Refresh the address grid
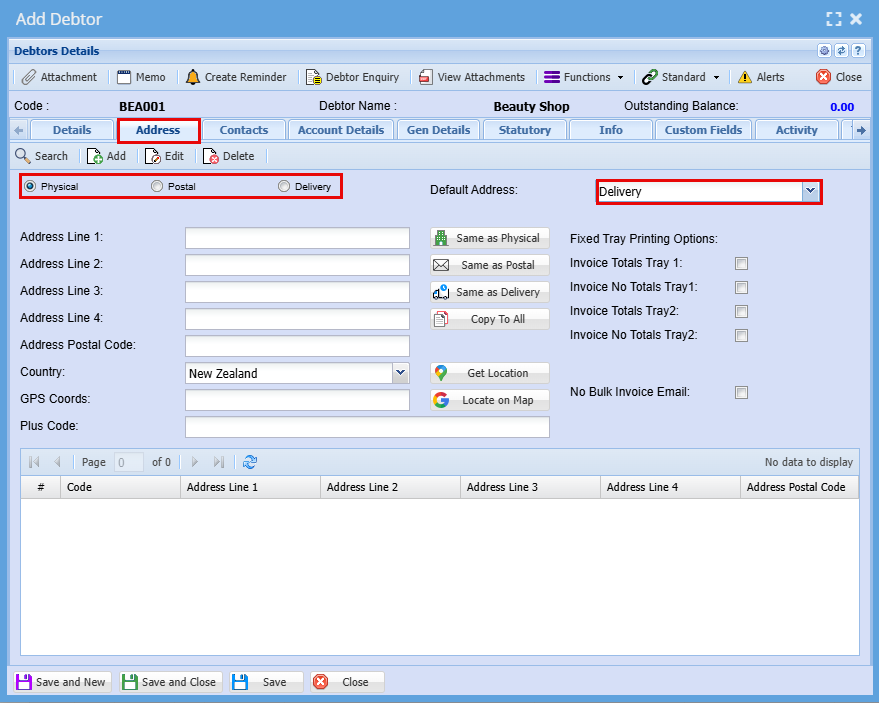This screenshot has width=879, height=703. 250,462
